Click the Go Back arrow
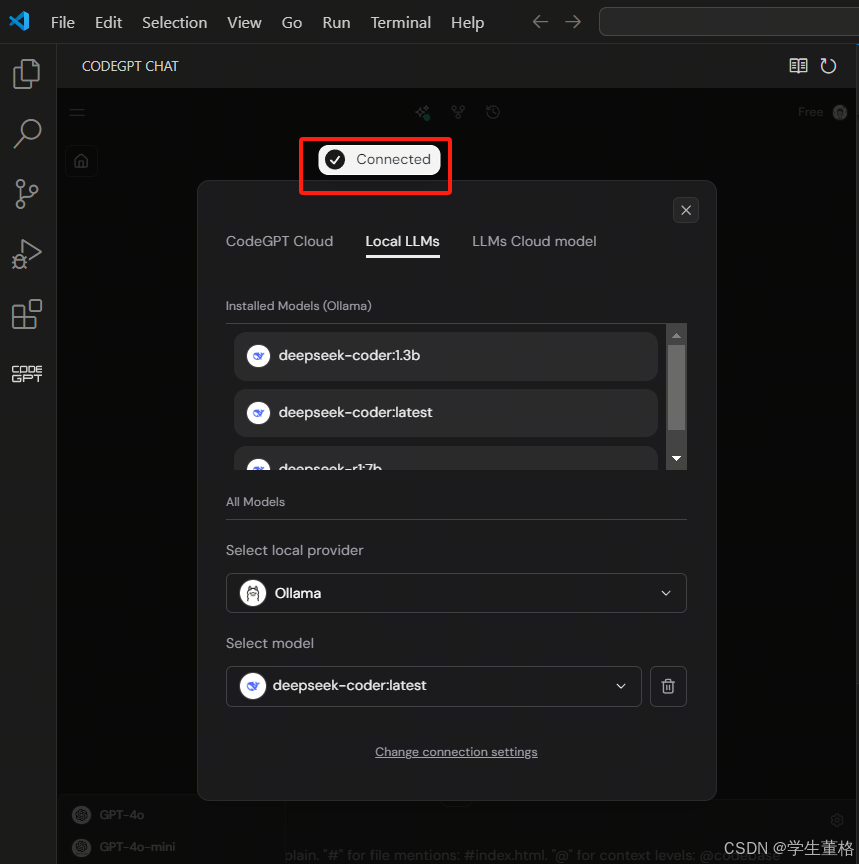Viewport: 859px width, 864px height. click(x=540, y=22)
